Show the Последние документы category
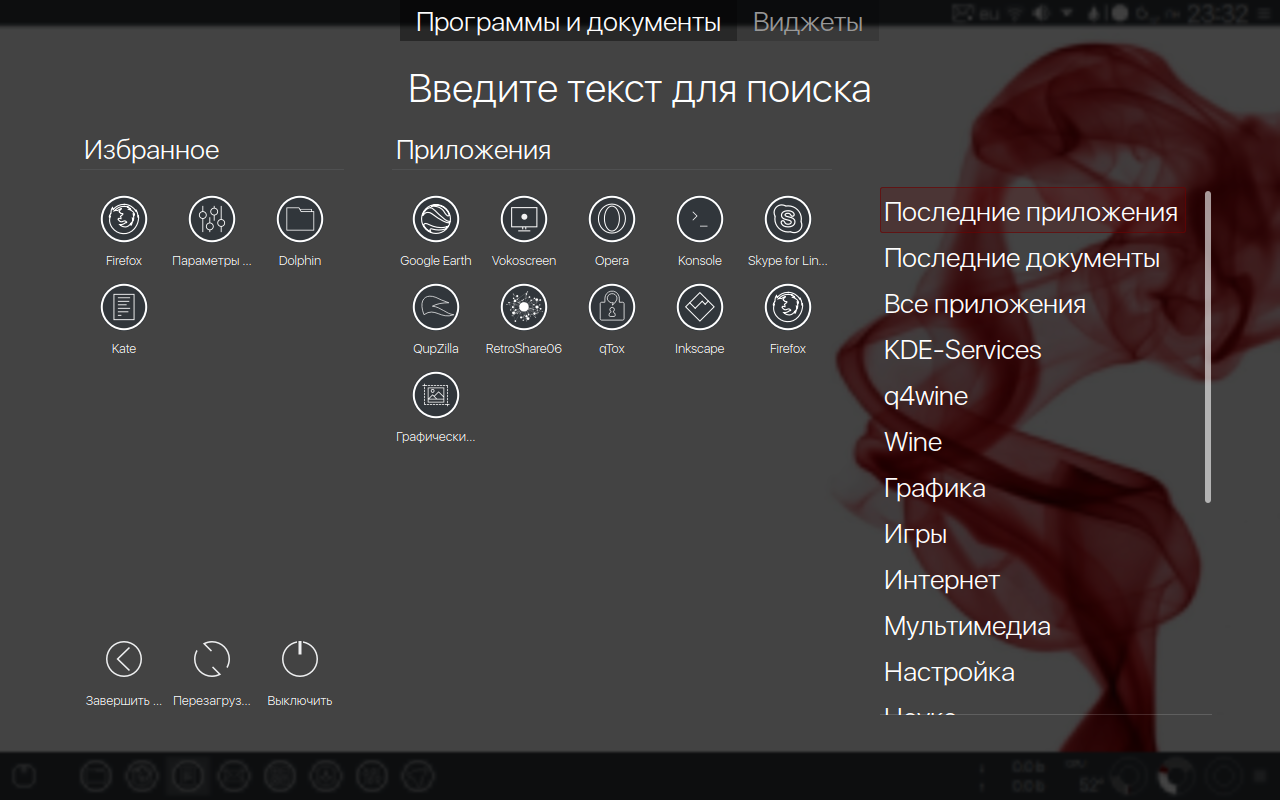 pos(1022,258)
